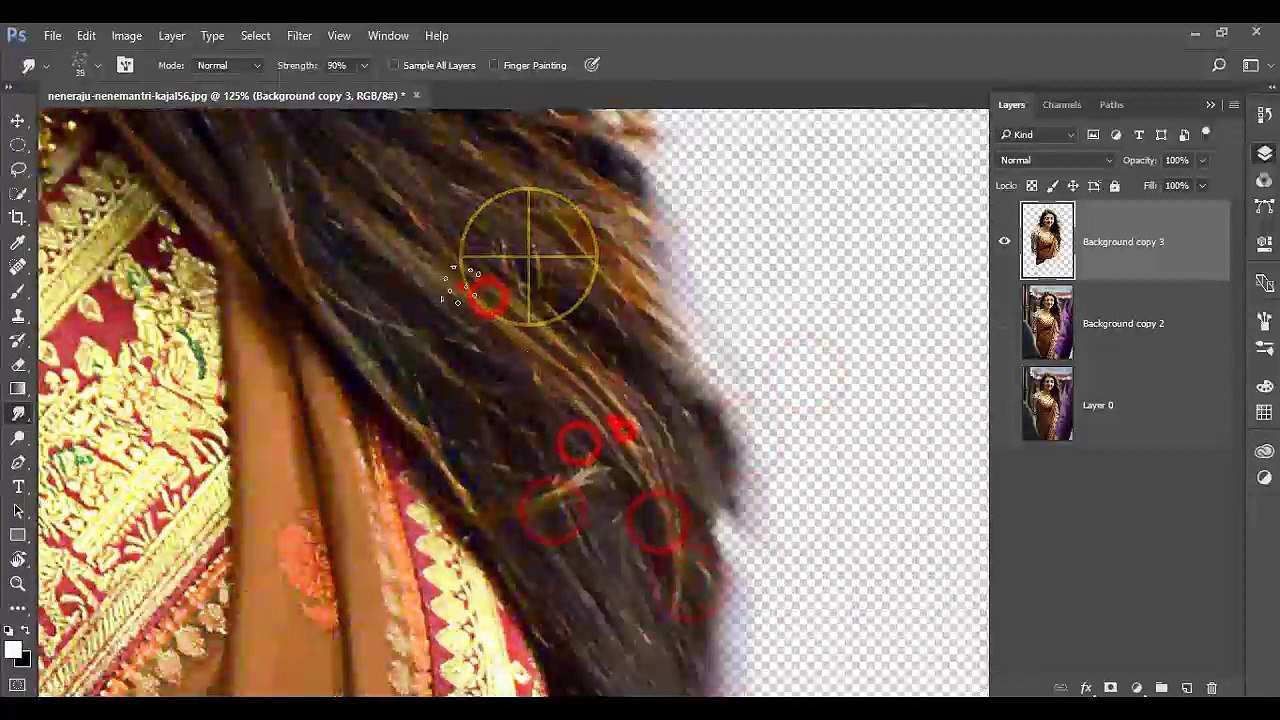Collapse the Layers panel double-arrow
The width and height of the screenshot is (1280, 720).
(x=1210, y=104)
